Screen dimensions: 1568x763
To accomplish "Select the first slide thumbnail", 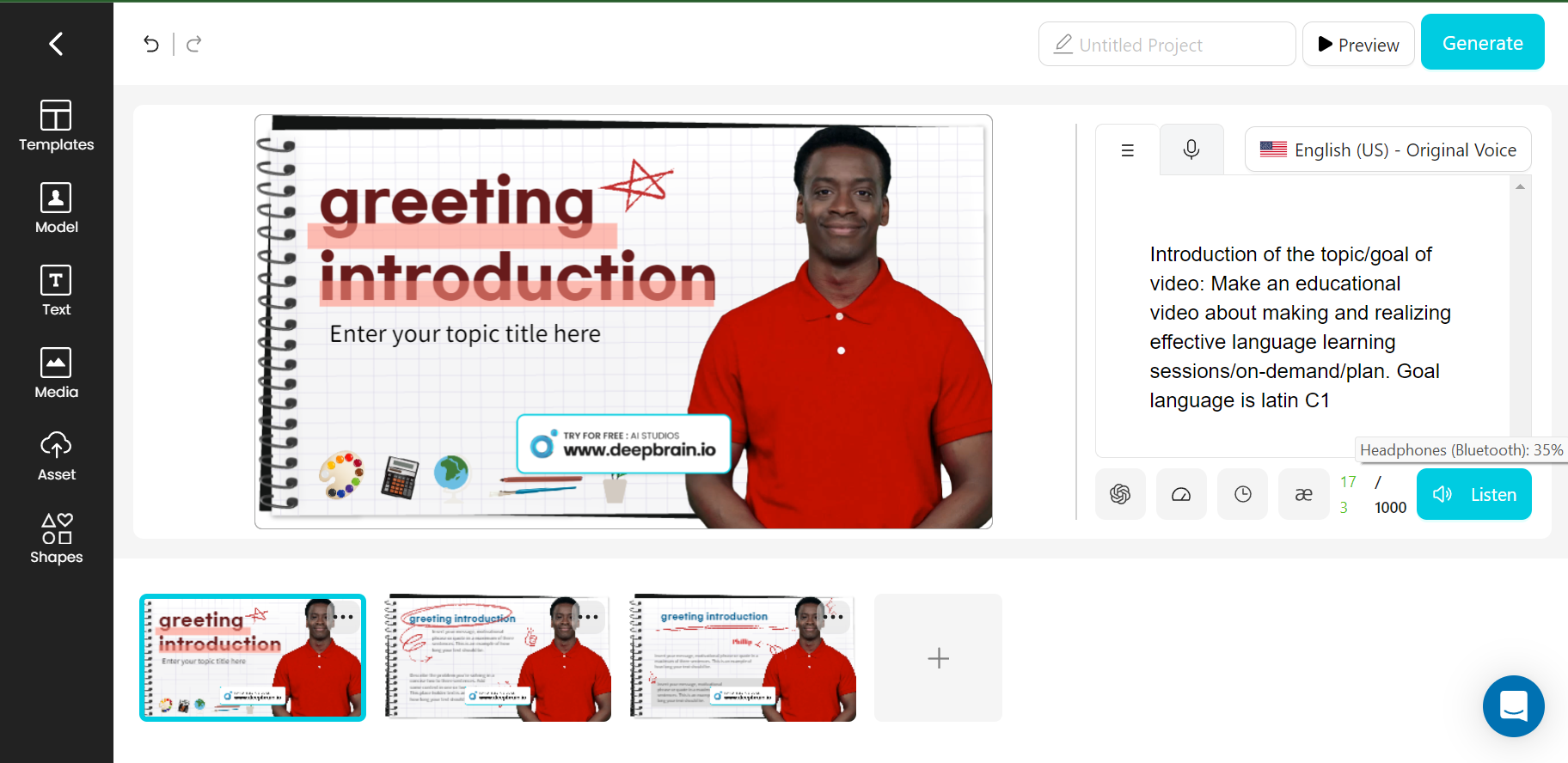I will pos(253,657).
